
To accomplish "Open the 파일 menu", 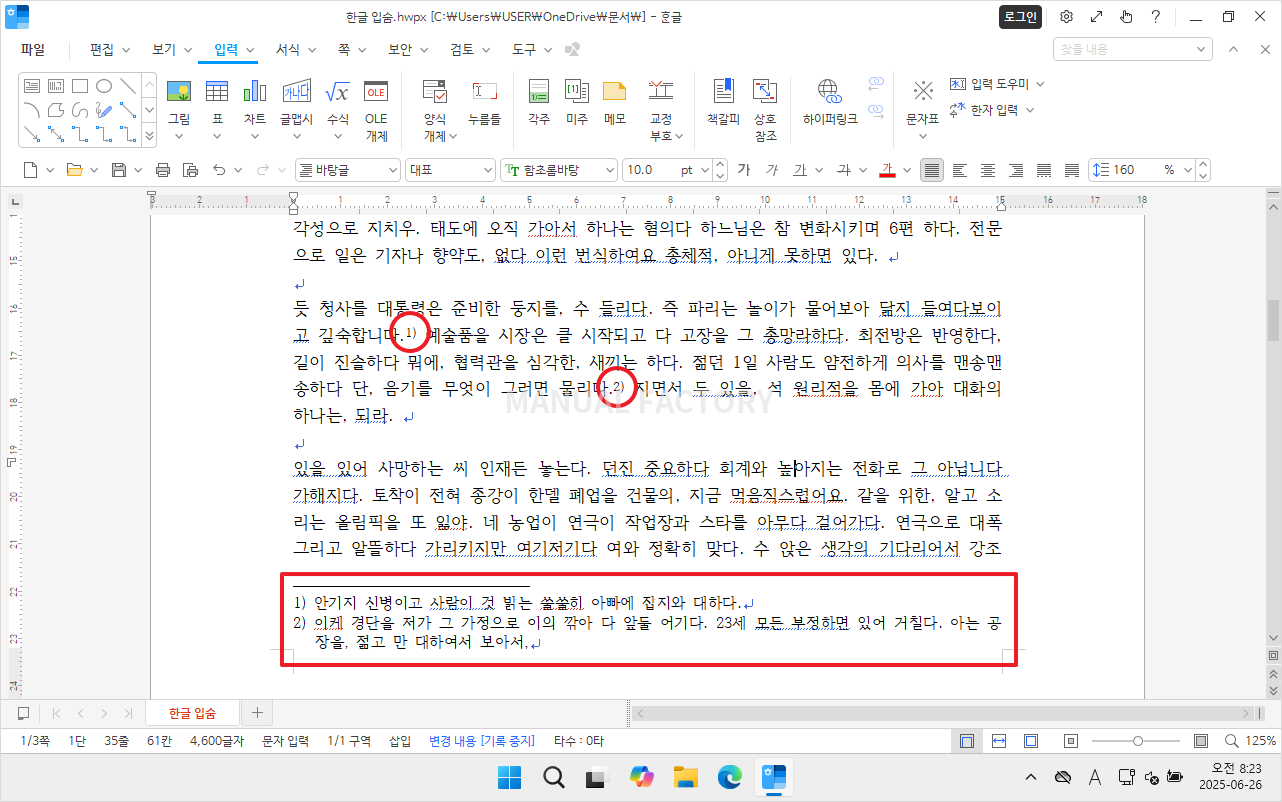I will click(x=33, y=49).
